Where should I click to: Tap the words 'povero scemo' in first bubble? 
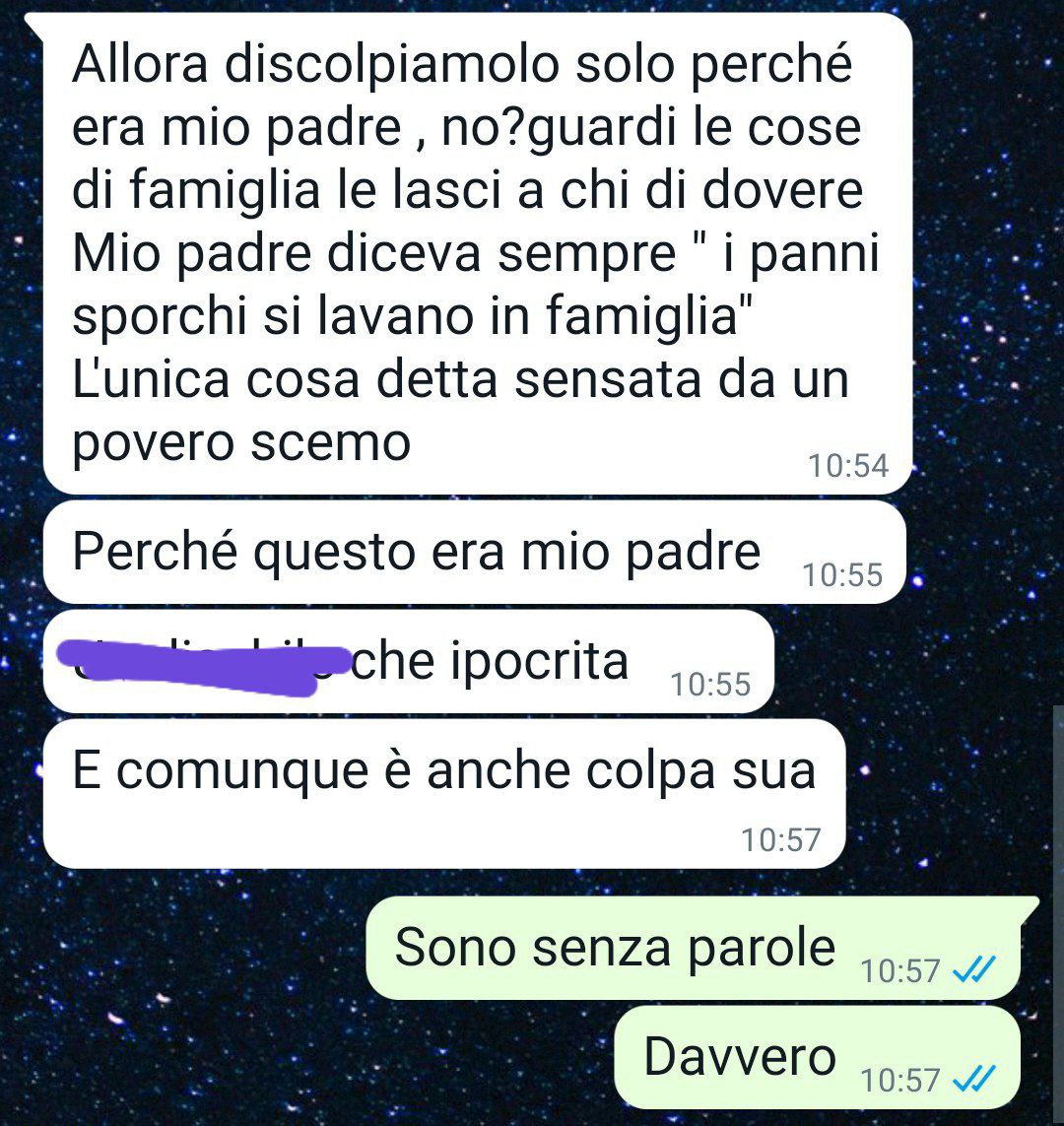[x=241, y=443]
